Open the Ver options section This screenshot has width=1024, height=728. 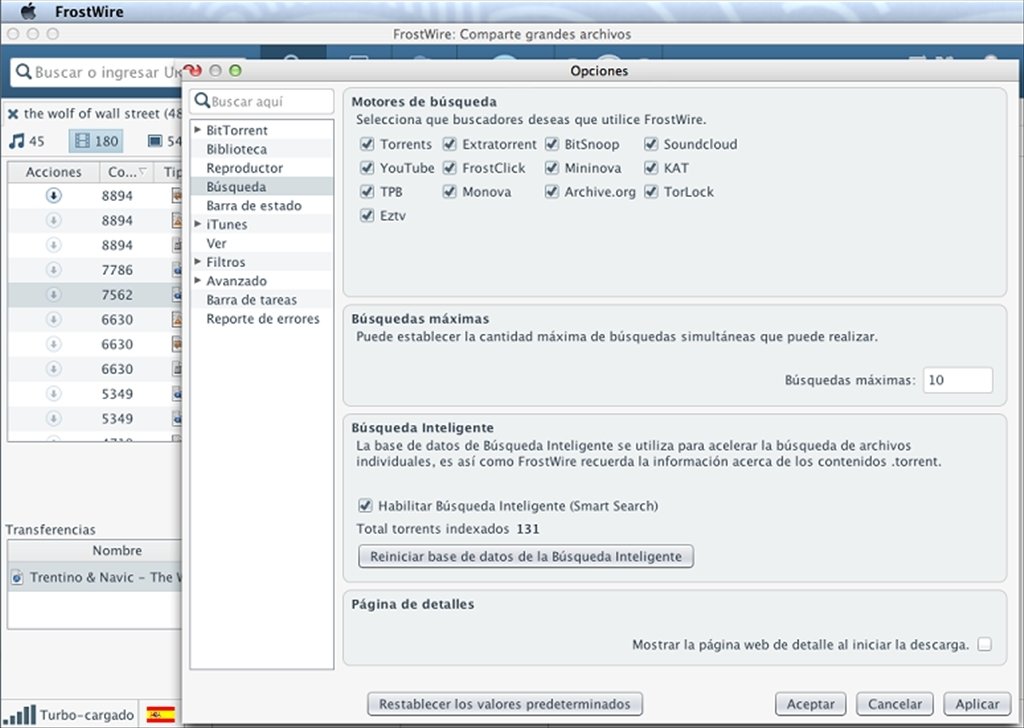click(x=261, y=243)
